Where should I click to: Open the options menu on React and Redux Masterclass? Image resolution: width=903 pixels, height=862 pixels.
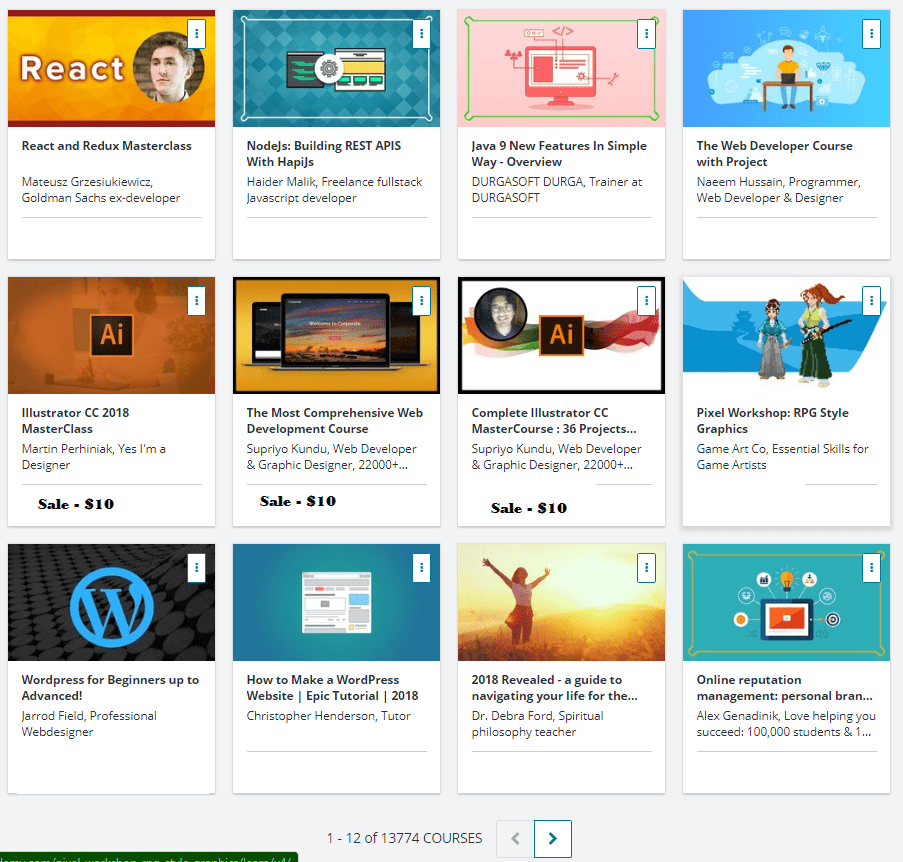pyautogui.click(x=196, y=33)
